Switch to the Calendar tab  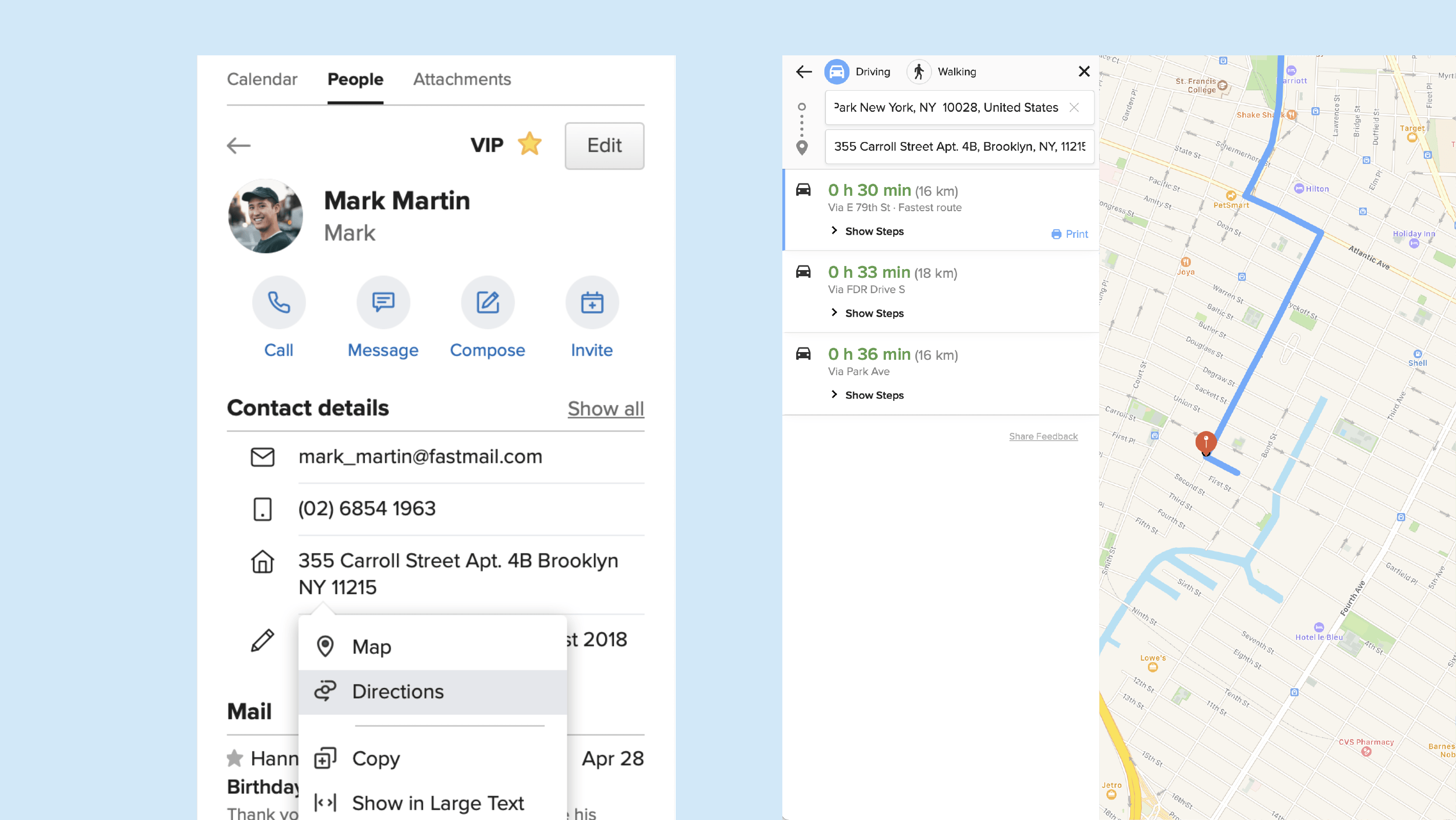coord(261,79)
